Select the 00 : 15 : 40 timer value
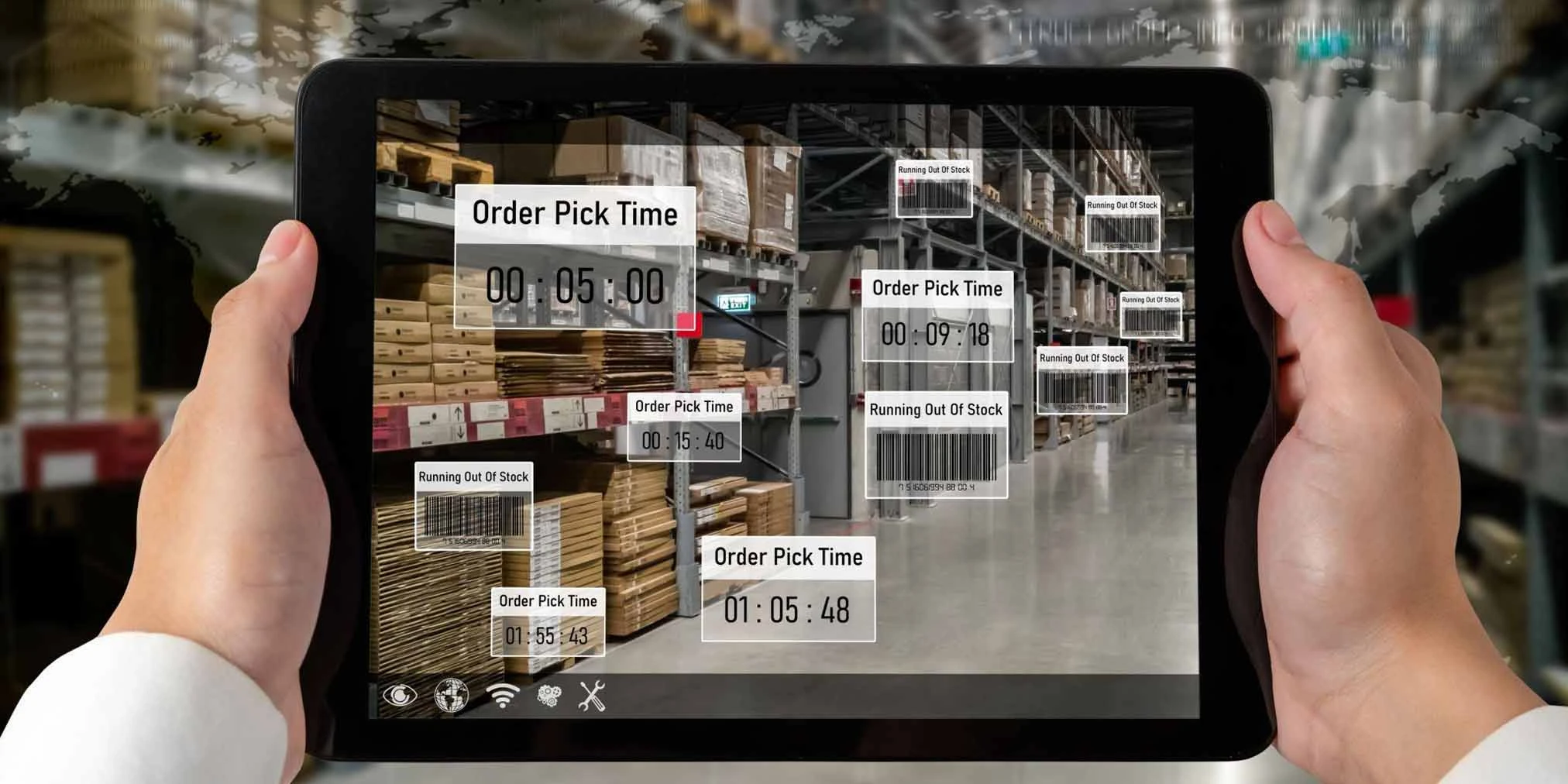 683,441
